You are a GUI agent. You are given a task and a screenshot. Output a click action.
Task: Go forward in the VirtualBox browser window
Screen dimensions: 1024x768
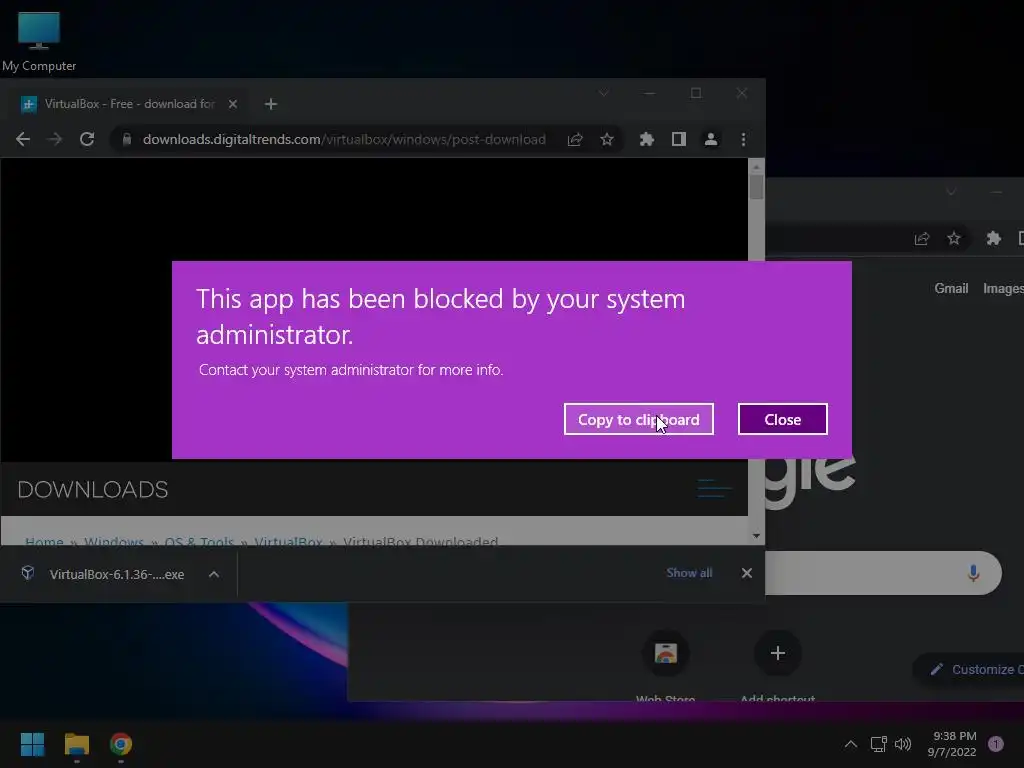(55, 139)
